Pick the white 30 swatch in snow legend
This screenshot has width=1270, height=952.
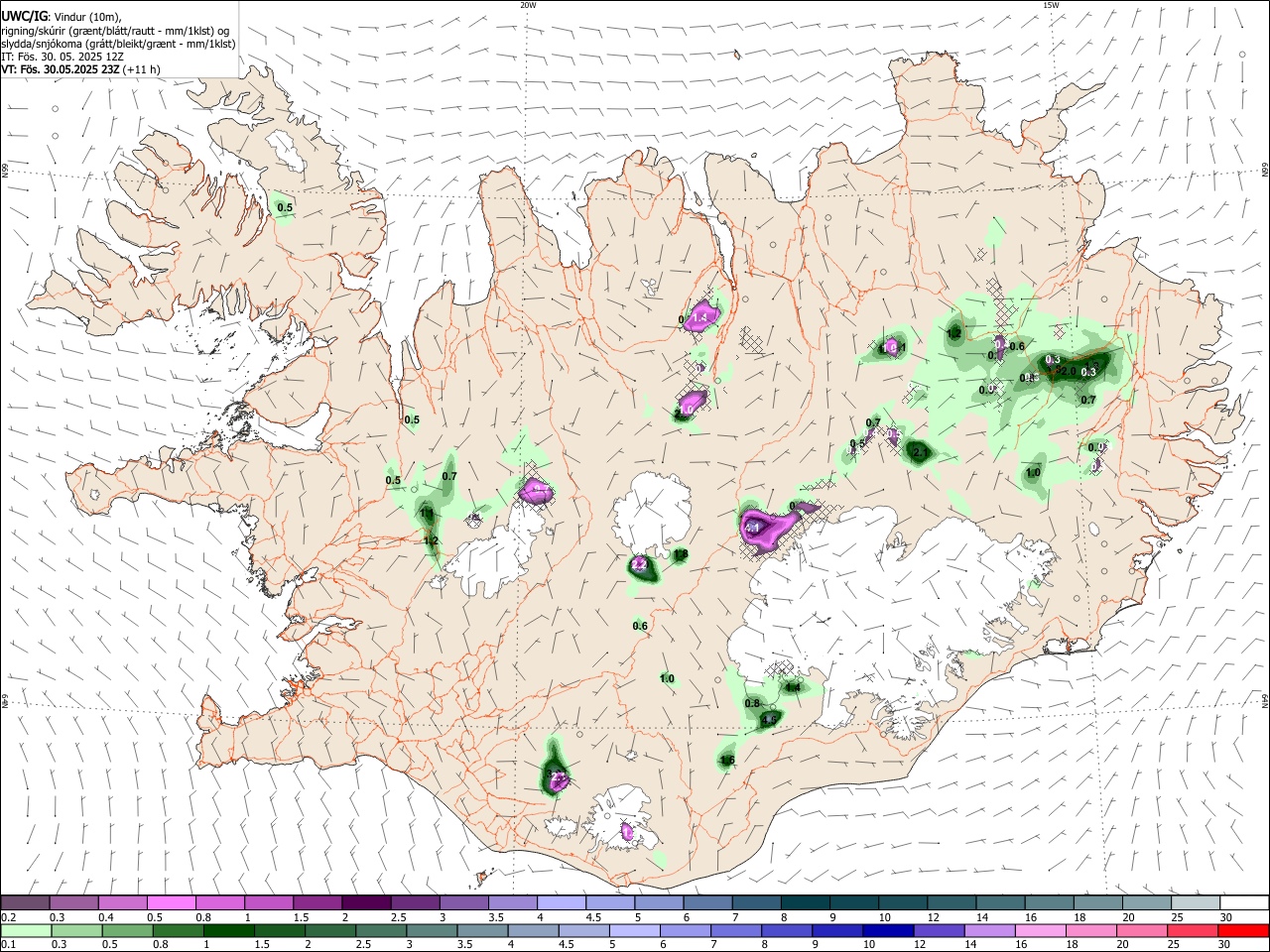coord(1244,902)
